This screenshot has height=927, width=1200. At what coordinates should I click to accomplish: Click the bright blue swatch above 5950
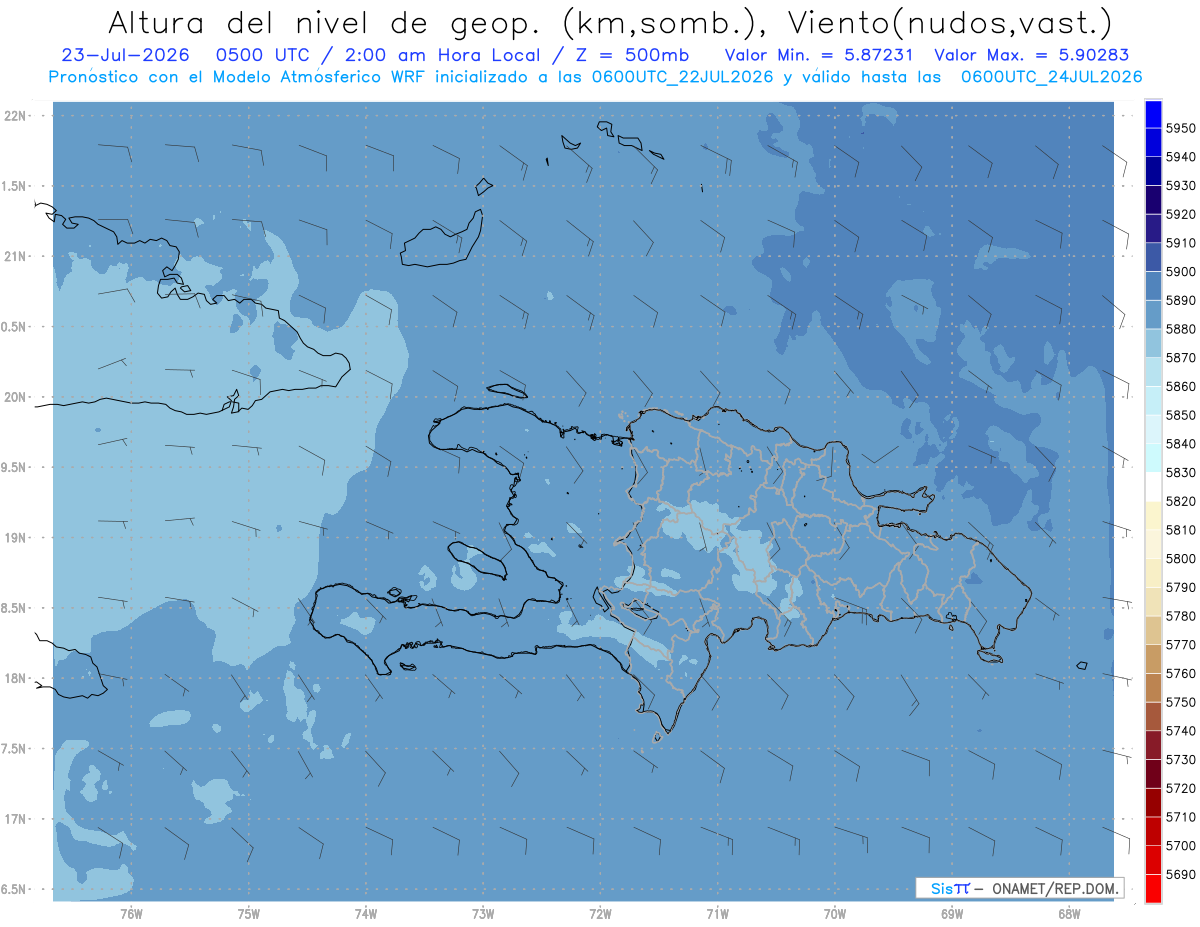pos(1153,113)
